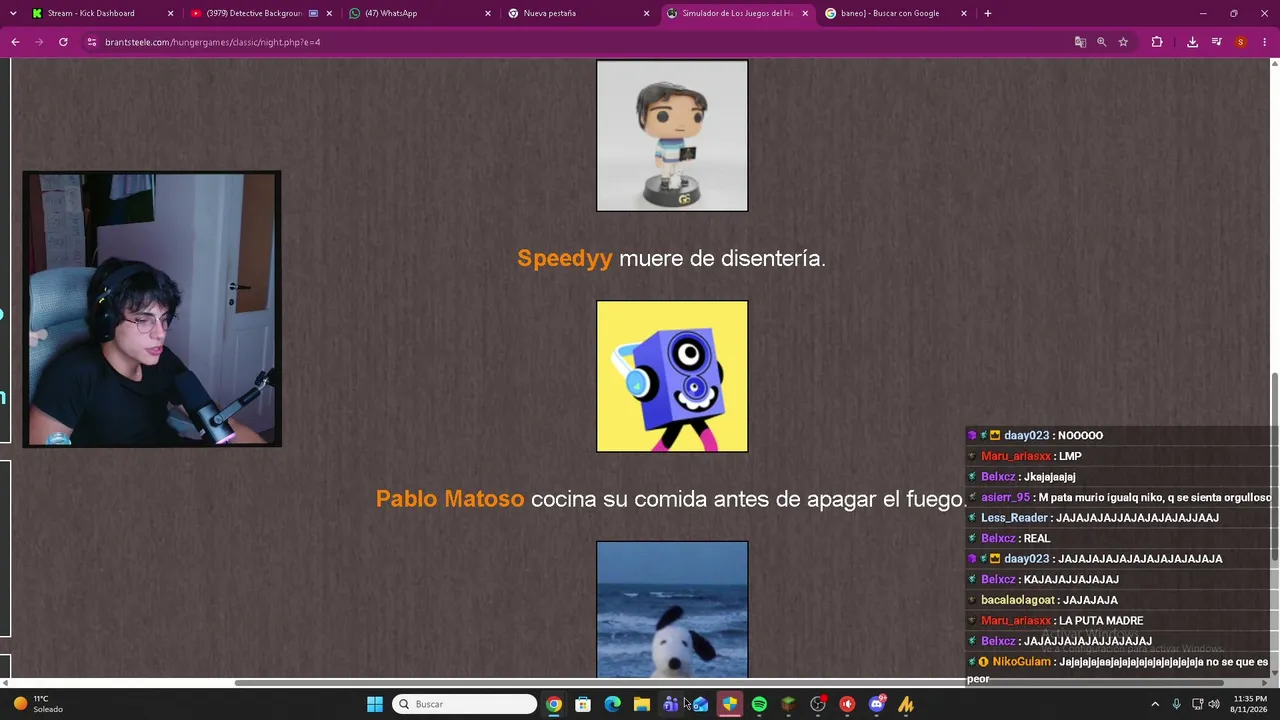Click the streamer webcam overlay

(152, 309)
